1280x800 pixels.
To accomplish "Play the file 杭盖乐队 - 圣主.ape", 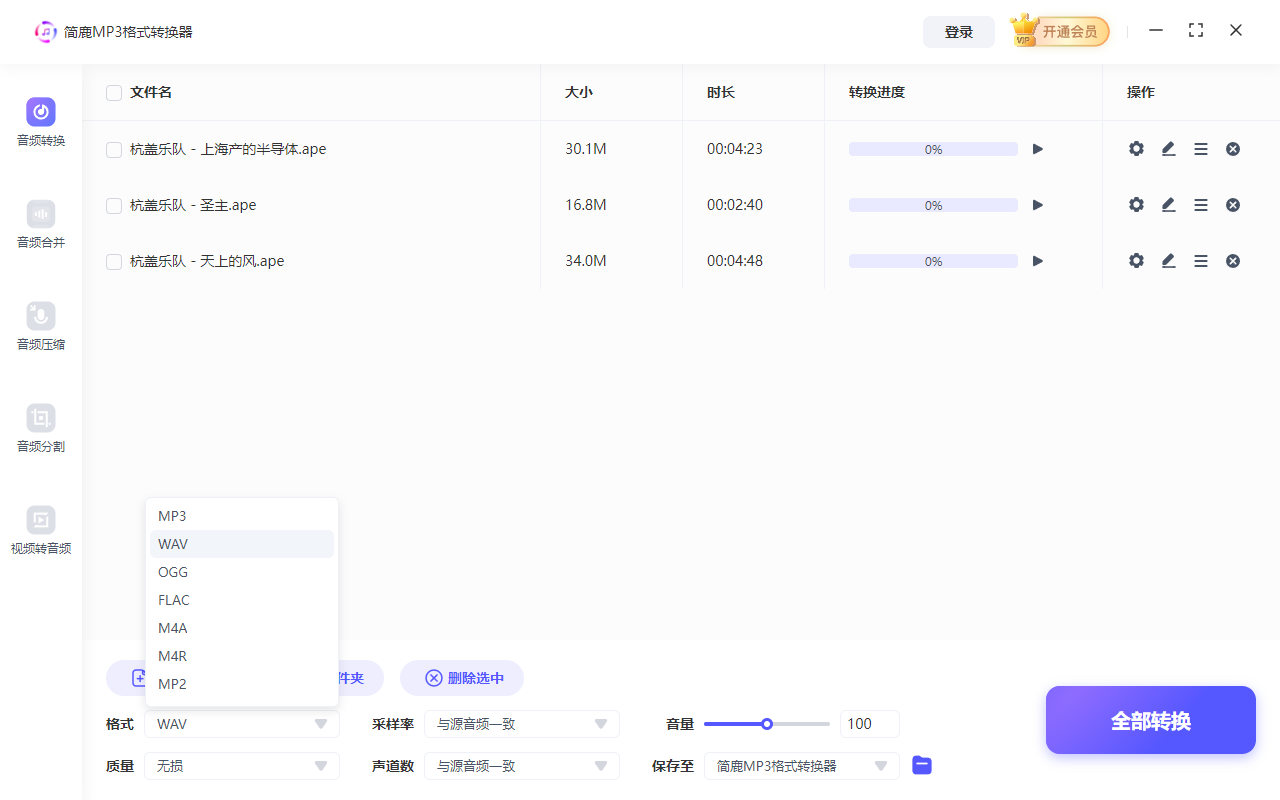I will click(x=1037, y=204).
